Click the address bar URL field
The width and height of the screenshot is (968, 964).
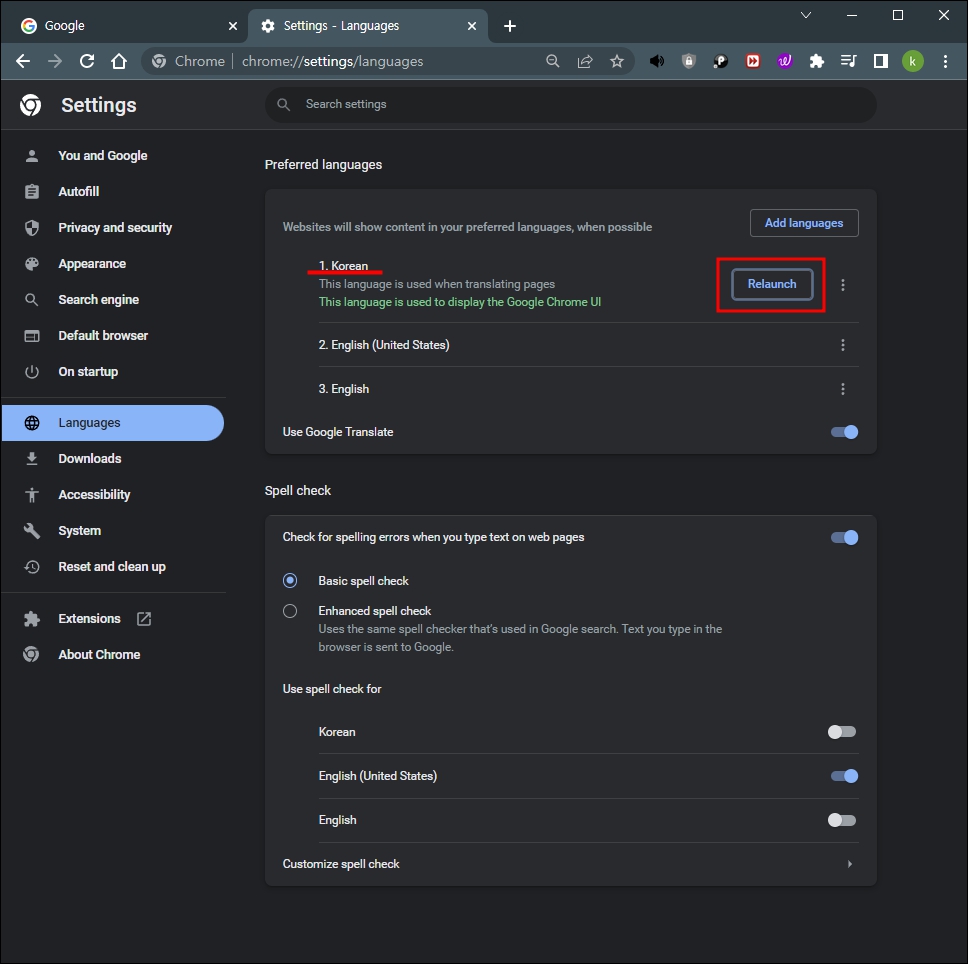tap(389, 61)
